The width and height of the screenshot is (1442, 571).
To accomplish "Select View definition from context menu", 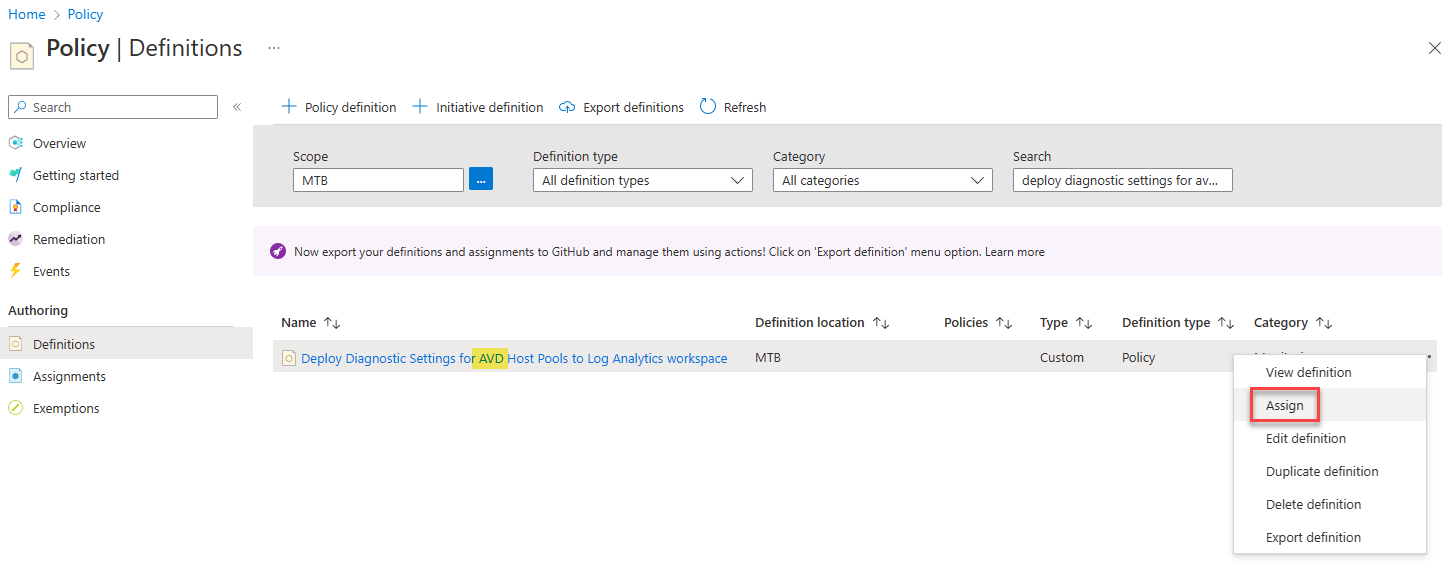I will [1329, 372].
